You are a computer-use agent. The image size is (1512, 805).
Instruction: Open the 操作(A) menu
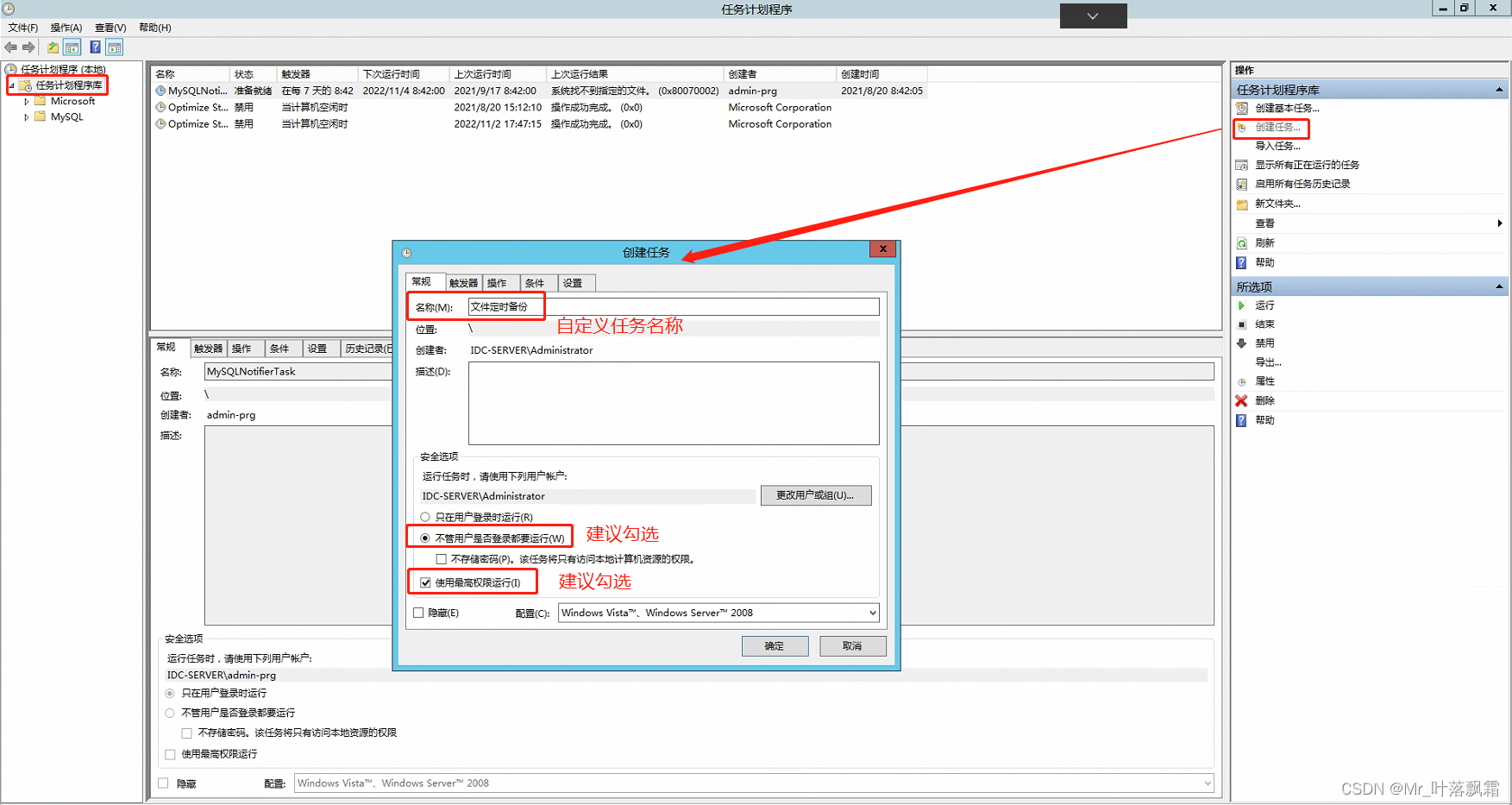pyautogui.click(x=66, y=28)
